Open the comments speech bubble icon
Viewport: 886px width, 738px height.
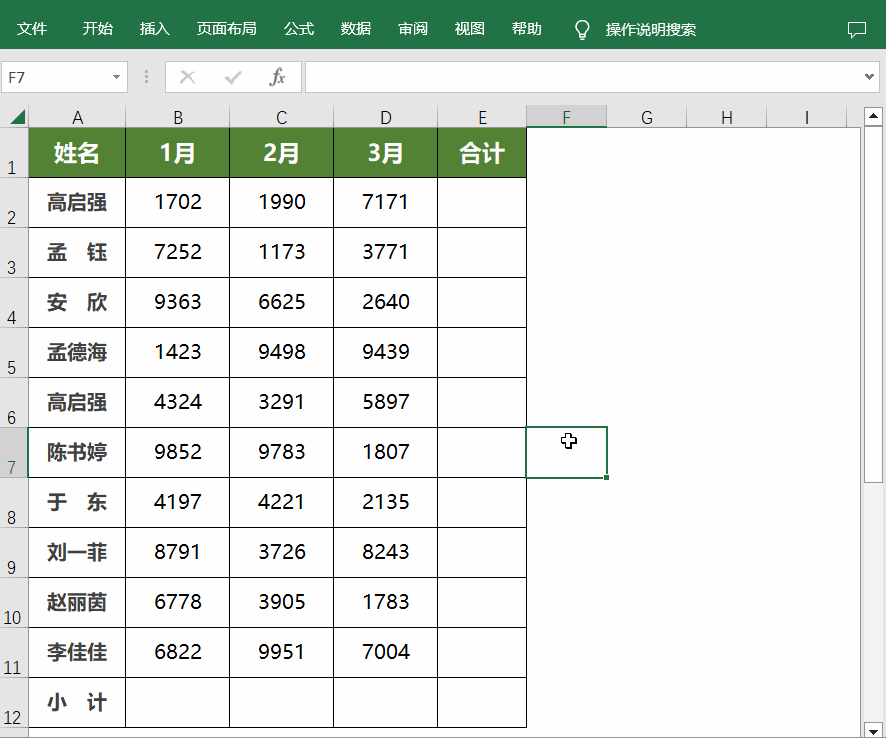click(857, 29)
